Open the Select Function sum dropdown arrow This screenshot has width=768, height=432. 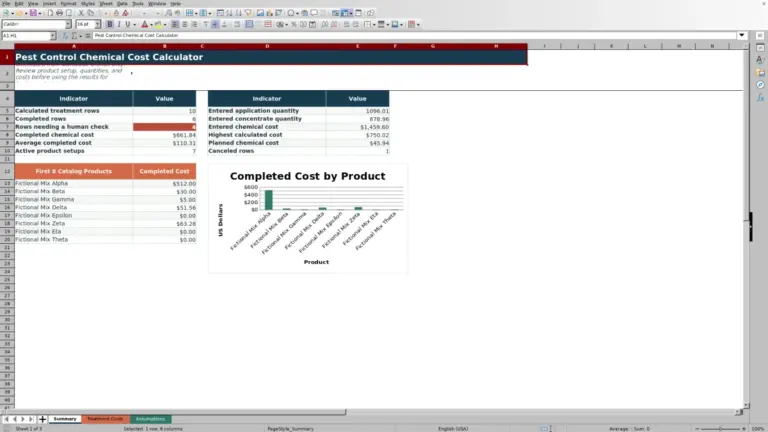click(x=81, y=35)
